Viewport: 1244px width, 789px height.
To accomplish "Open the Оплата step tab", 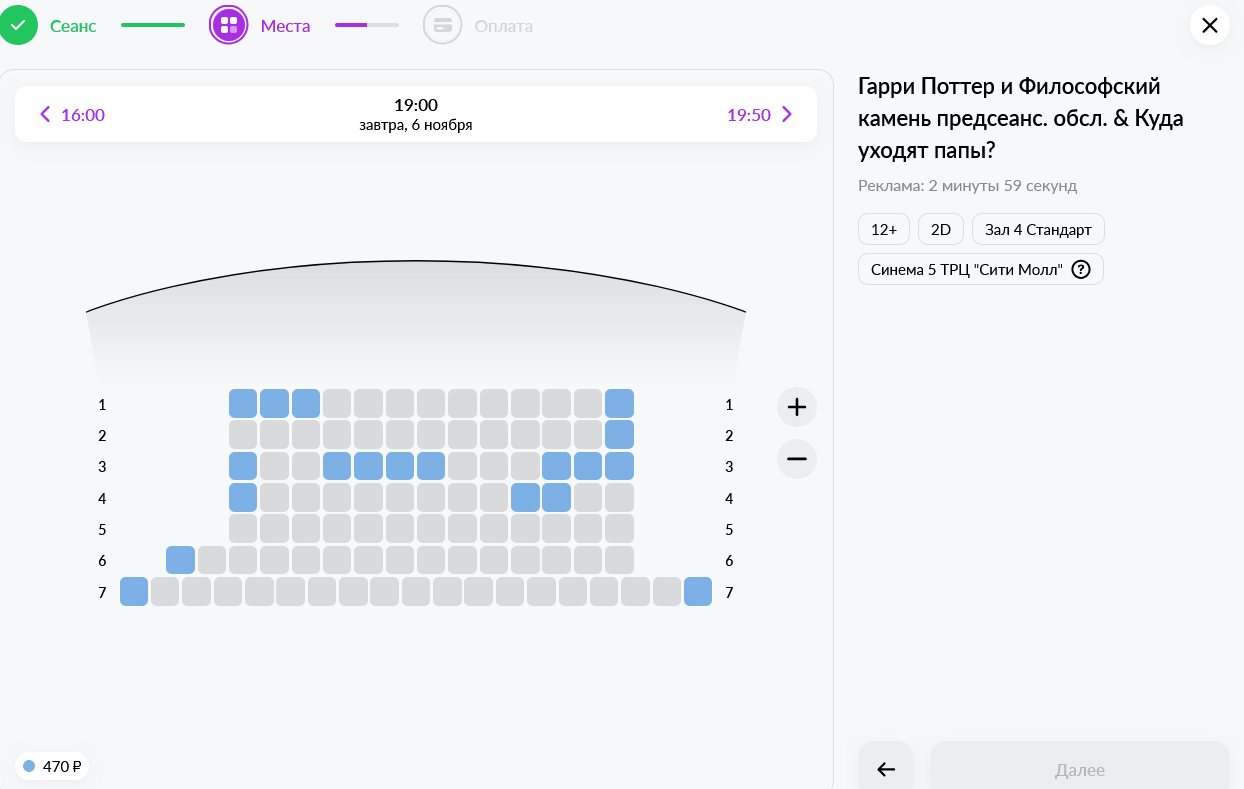I will [x=503, y=26].
